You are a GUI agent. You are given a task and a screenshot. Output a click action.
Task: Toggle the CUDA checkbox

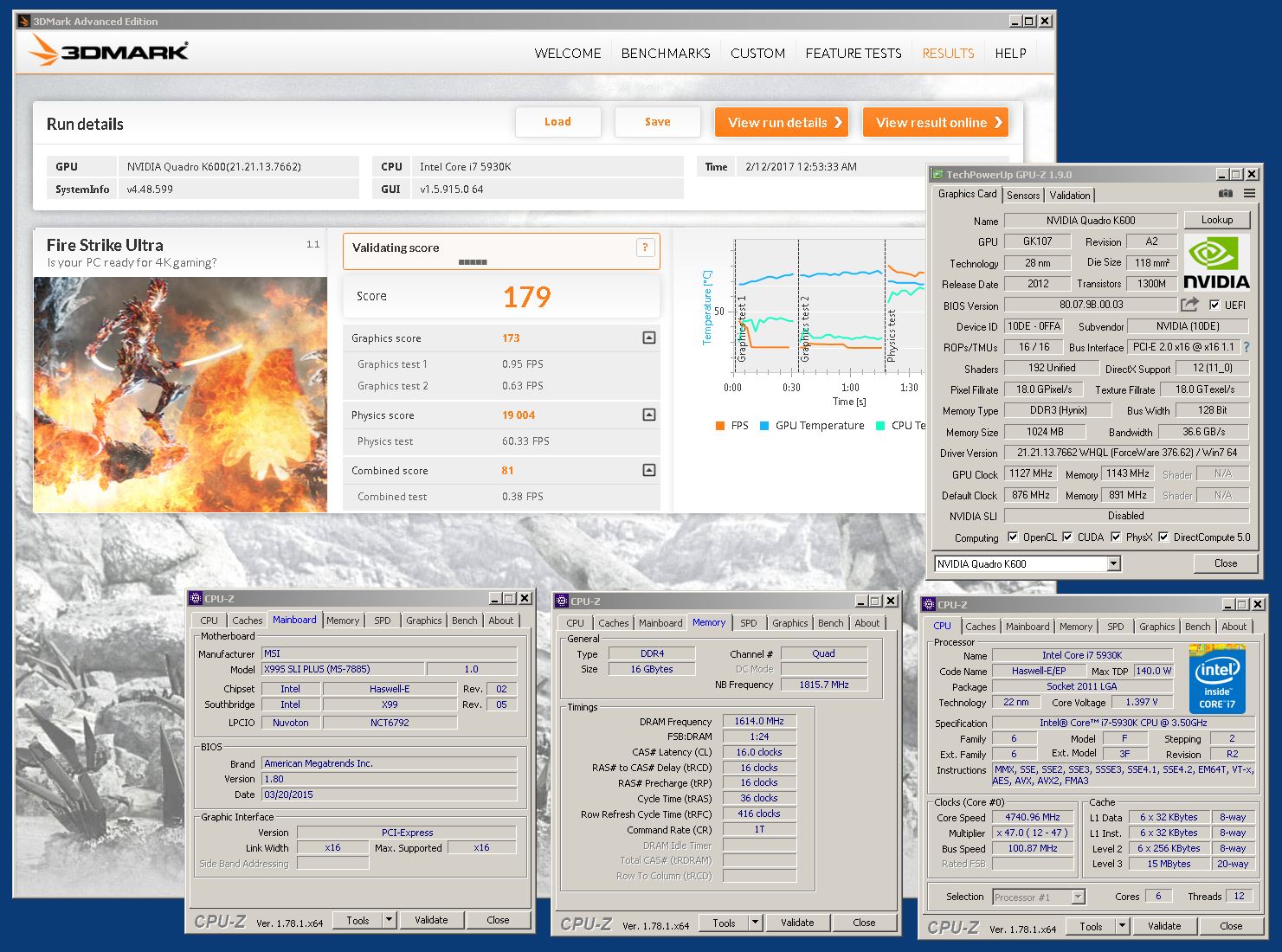[1067, 537]
